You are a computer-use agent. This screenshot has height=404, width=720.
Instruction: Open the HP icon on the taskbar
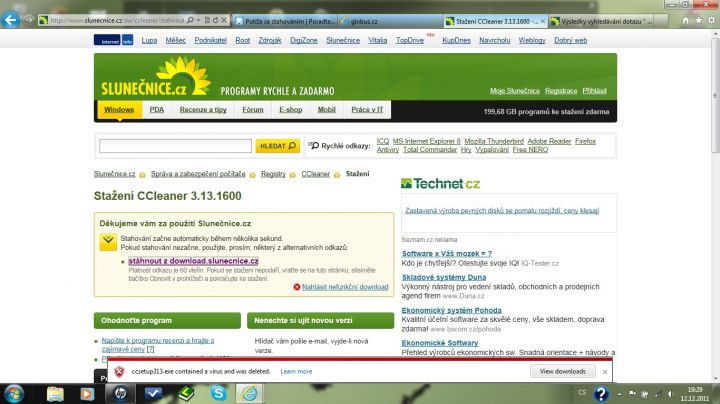pos(120,394)
